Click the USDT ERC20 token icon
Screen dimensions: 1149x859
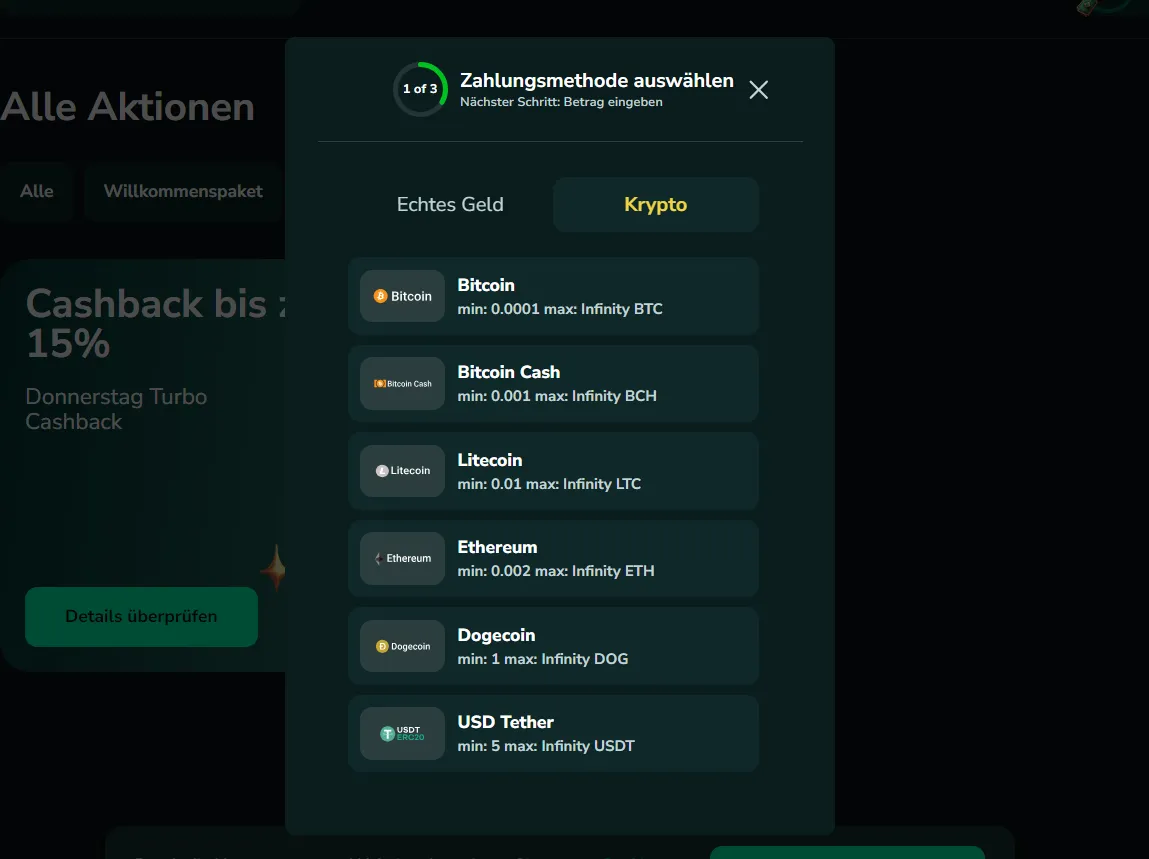coord(401,733)
